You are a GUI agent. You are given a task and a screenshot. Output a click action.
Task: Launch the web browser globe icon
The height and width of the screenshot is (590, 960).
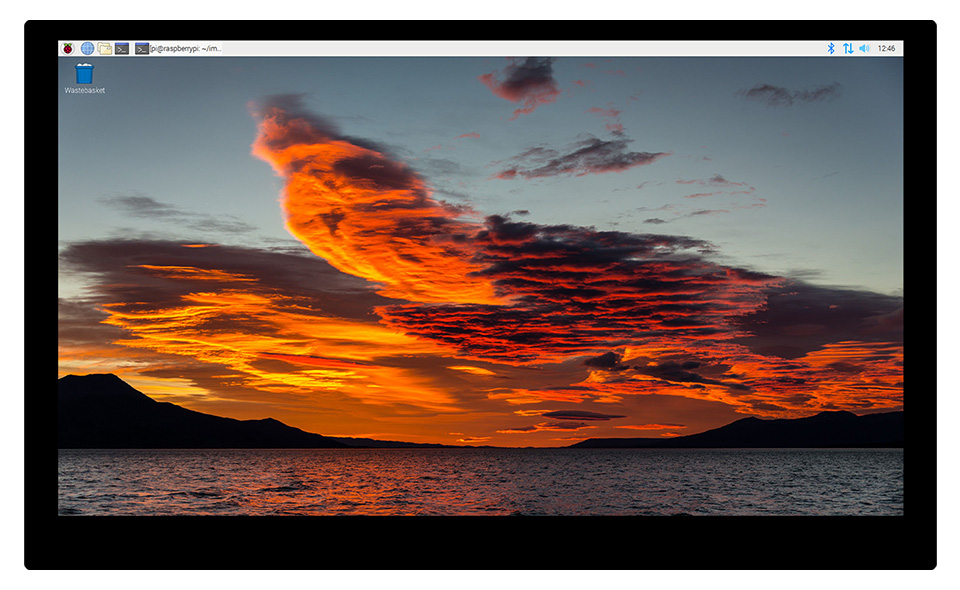(x=87, y=48)
